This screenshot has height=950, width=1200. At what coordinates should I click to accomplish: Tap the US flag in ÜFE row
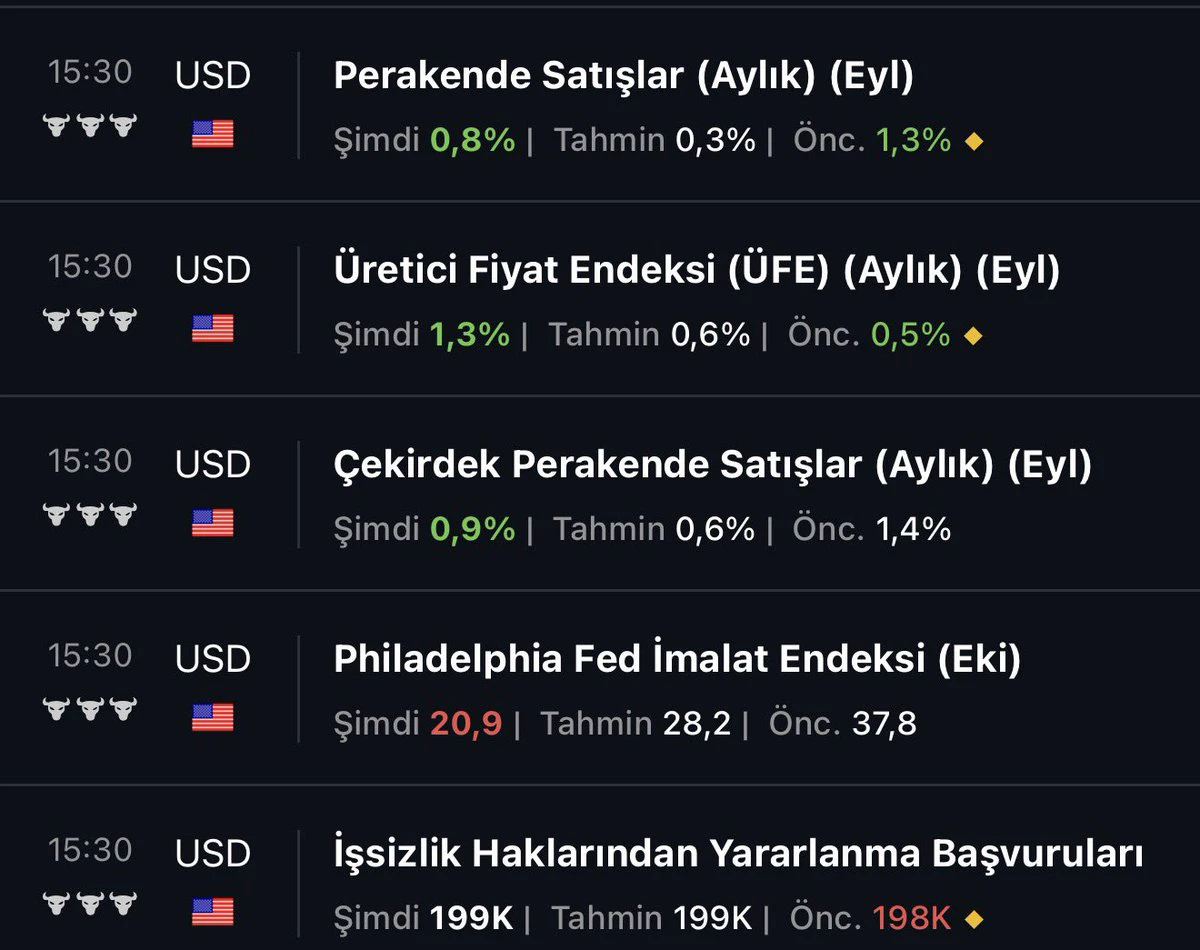pyautogui.click(x=213, y=328)
